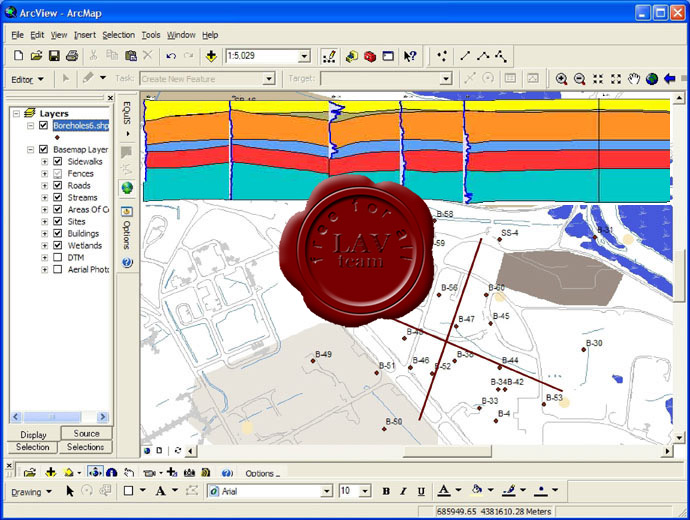Click the table of contents horizontal scrollbar
Viewport: 690px width, 520px height.
[x=59, y=416]
